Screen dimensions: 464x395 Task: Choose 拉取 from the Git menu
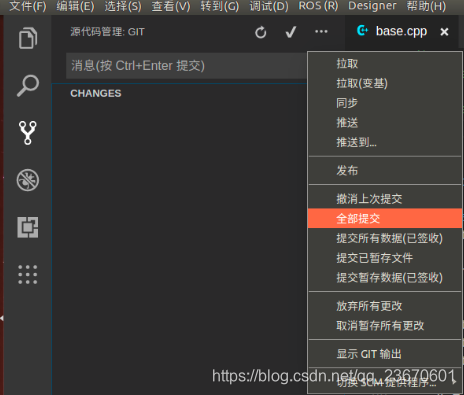coord(385,63)
